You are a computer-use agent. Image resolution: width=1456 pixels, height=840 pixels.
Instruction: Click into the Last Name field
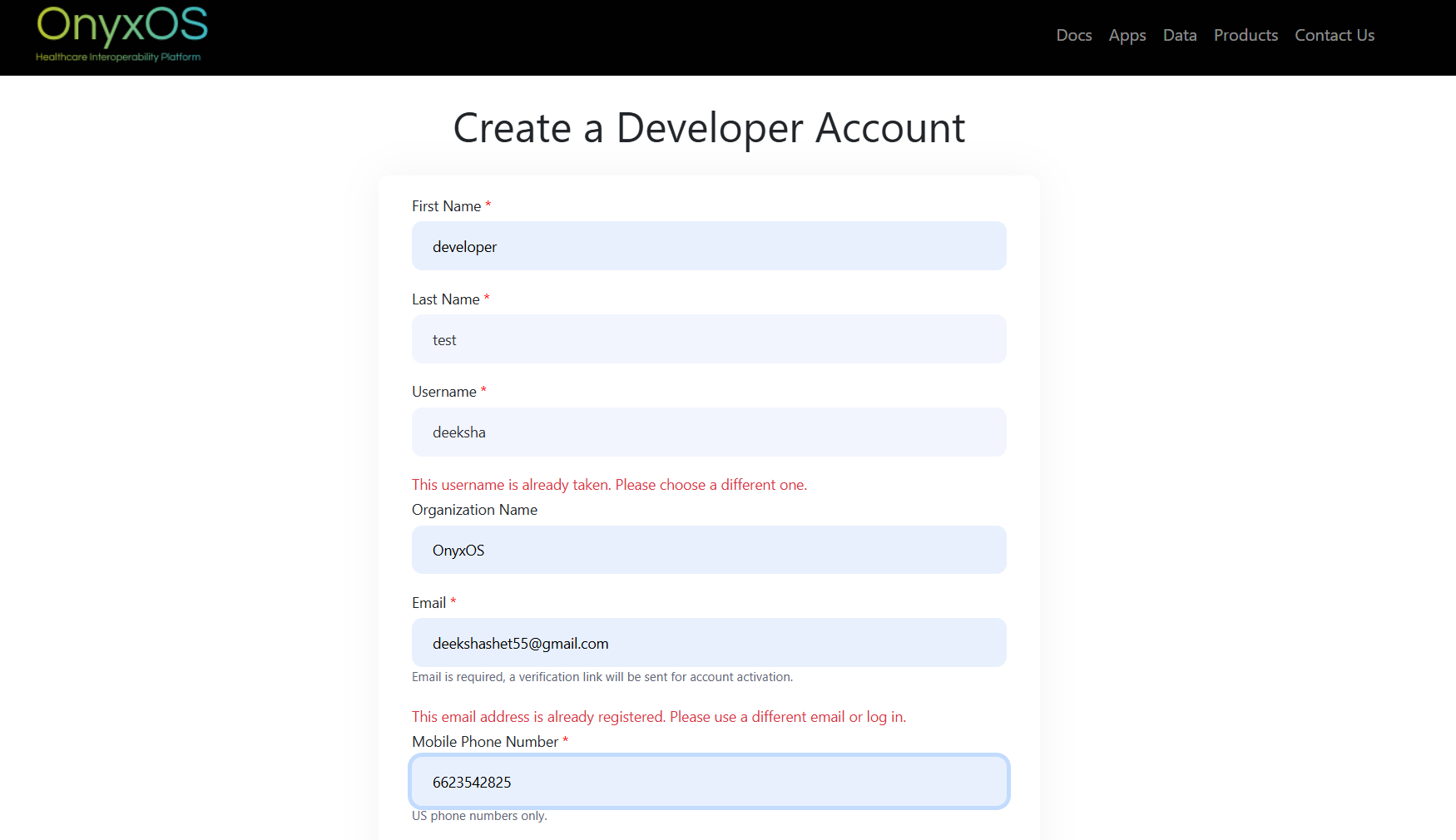tap(709, 339)
